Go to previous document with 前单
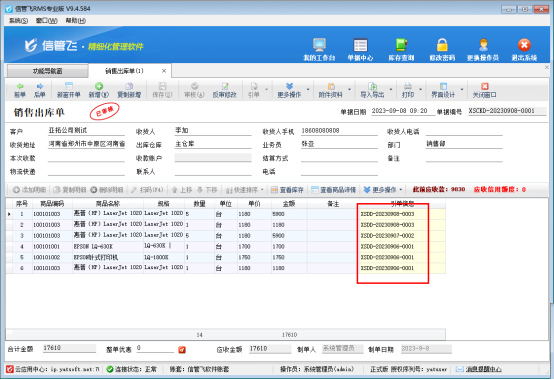The height and width of the screenshot is (380, 554). (20, 90)
